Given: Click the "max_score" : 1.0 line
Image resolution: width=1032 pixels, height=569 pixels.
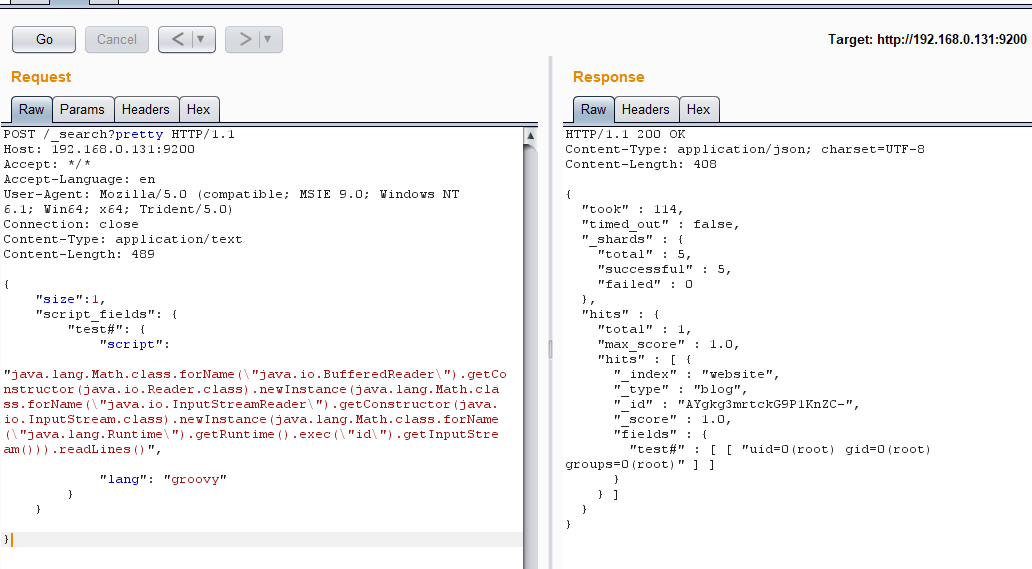Looking at the screenshot, I should click(669, 345).
